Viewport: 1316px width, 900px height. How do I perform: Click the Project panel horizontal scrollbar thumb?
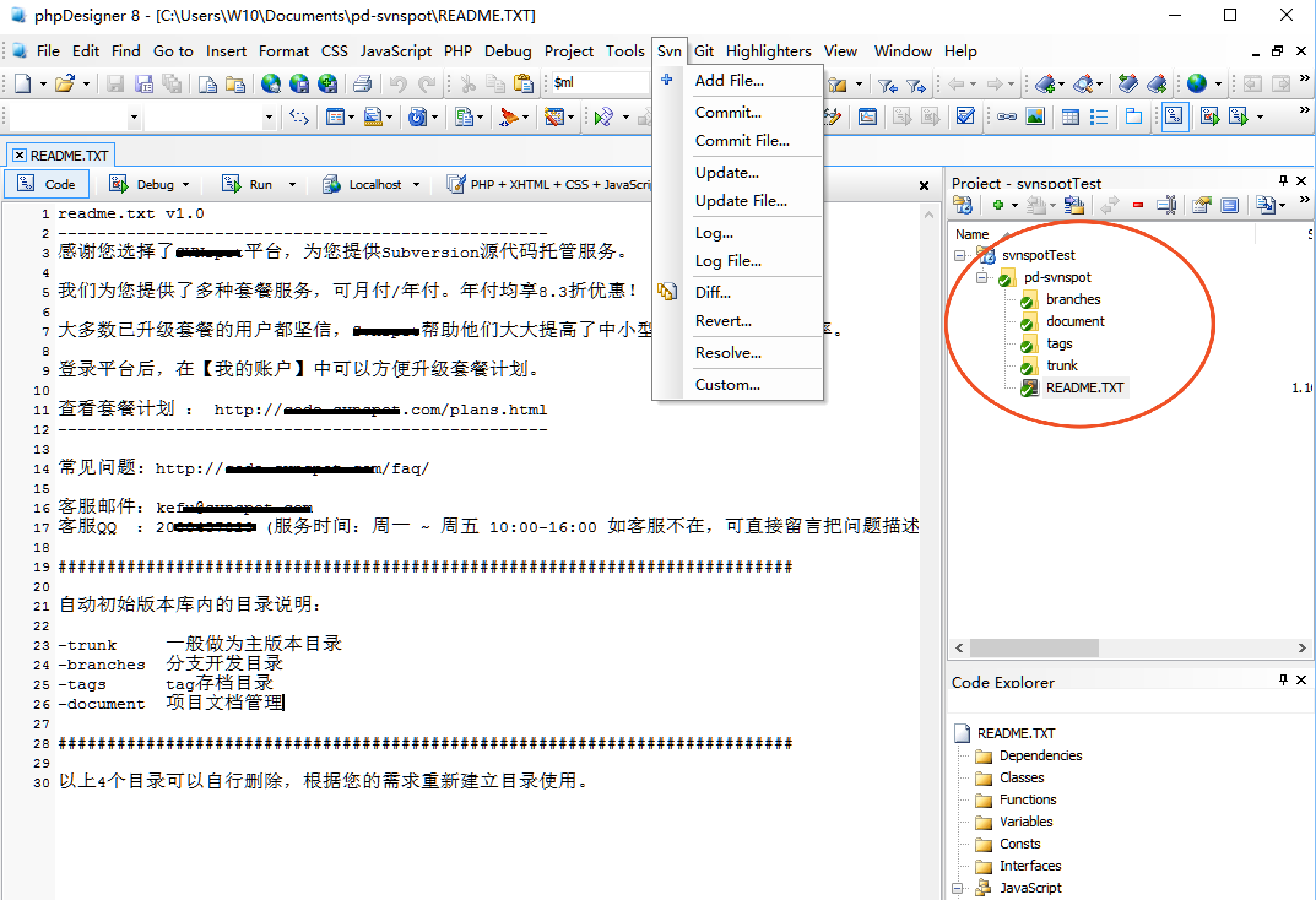click(x=1034, y=648)
